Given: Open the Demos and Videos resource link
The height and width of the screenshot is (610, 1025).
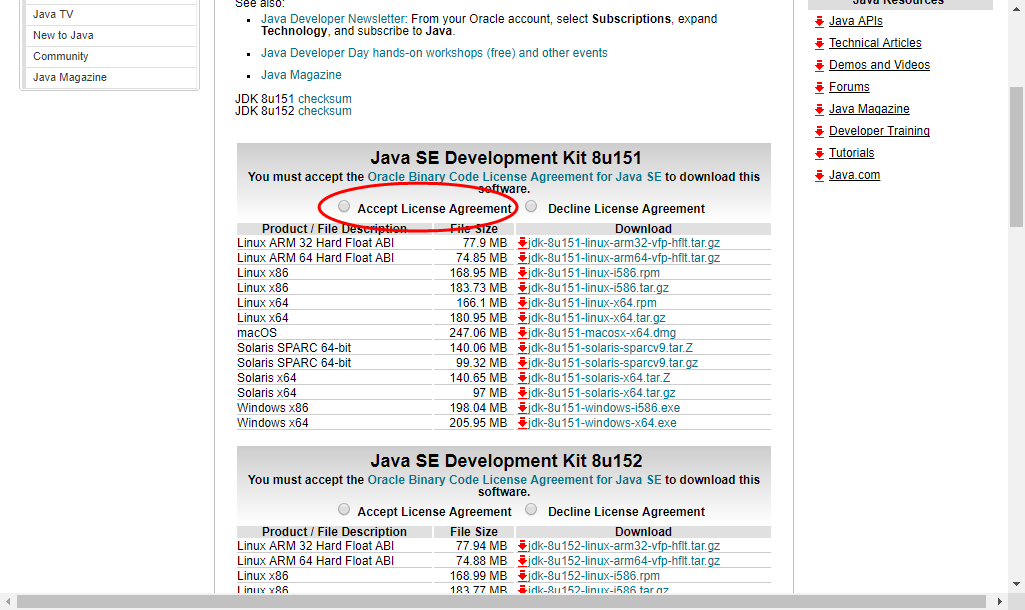Looking at the screenshot, I should point(879,65).
